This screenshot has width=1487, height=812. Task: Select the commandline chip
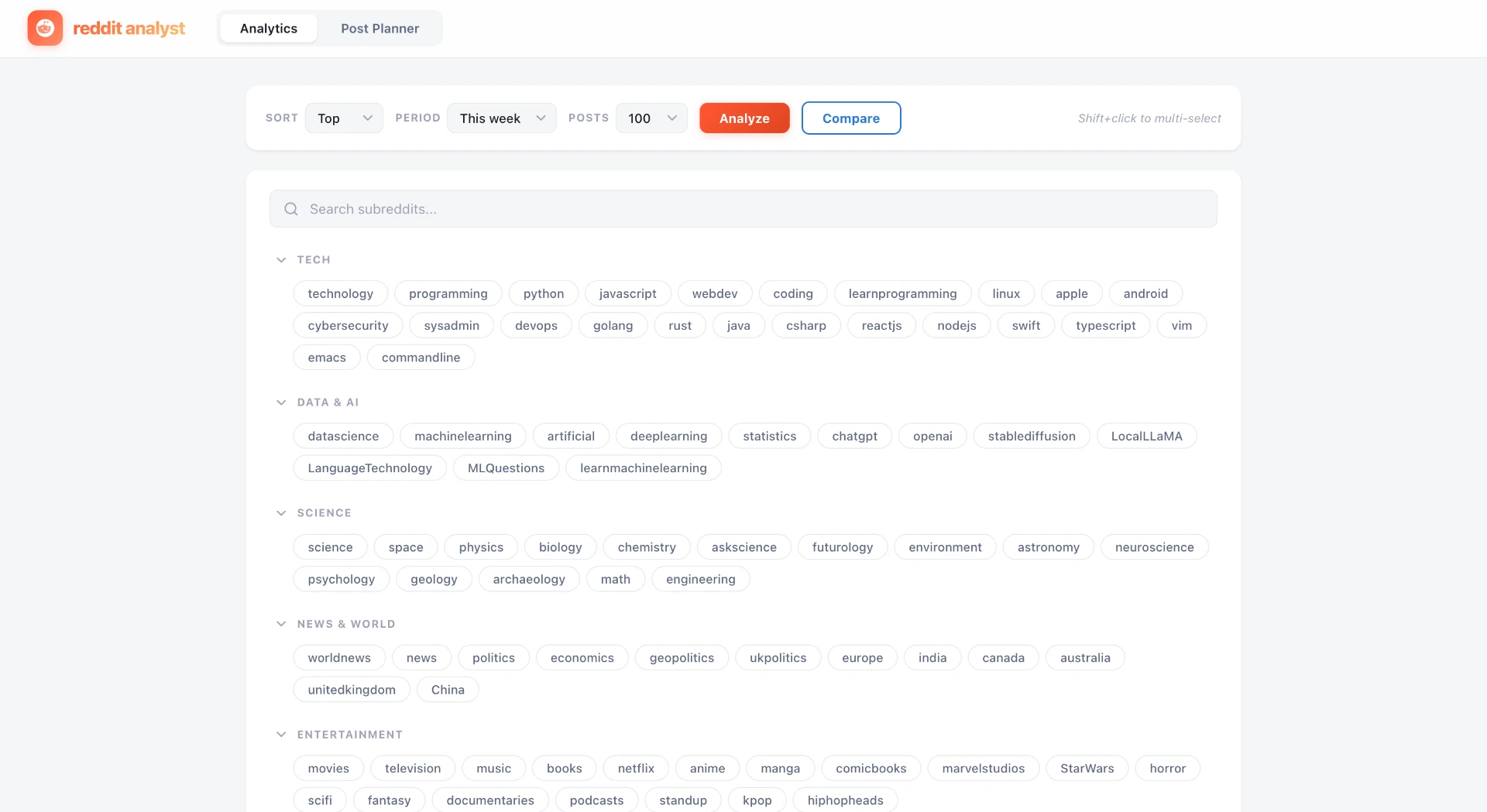coord(421,358)
